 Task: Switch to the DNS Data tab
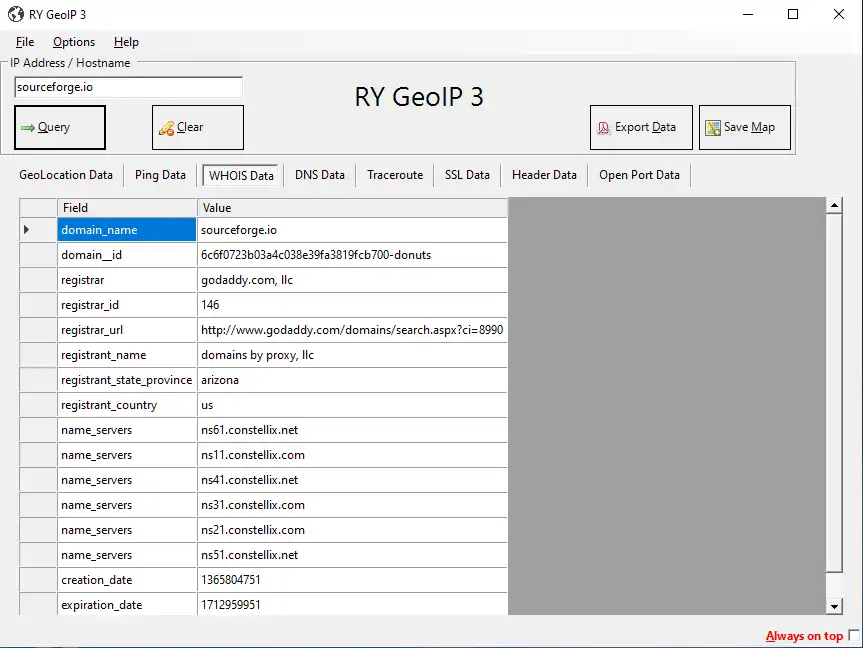[x=320, y=175]
